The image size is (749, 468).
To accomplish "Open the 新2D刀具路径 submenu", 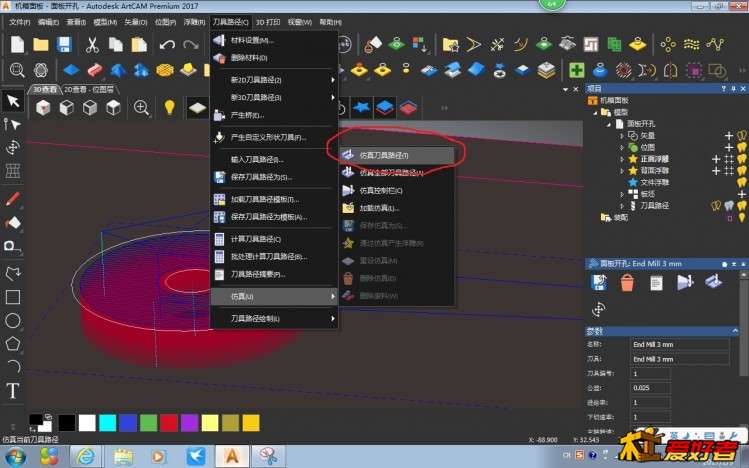I will coord(275,80).
